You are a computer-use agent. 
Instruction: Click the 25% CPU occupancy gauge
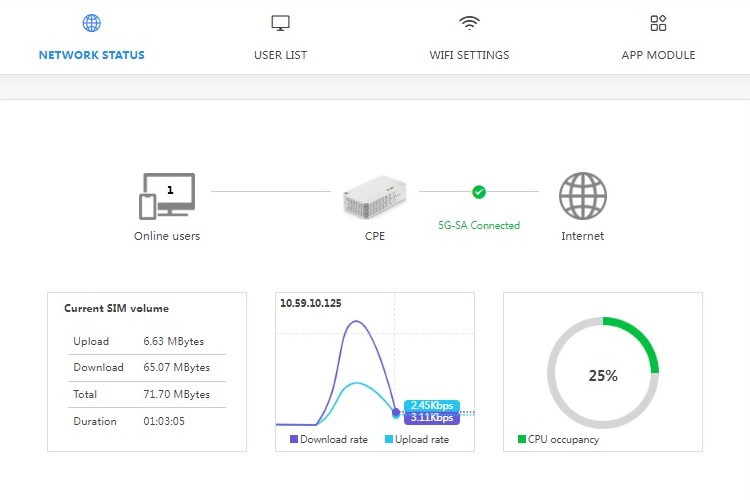(602, 375)
